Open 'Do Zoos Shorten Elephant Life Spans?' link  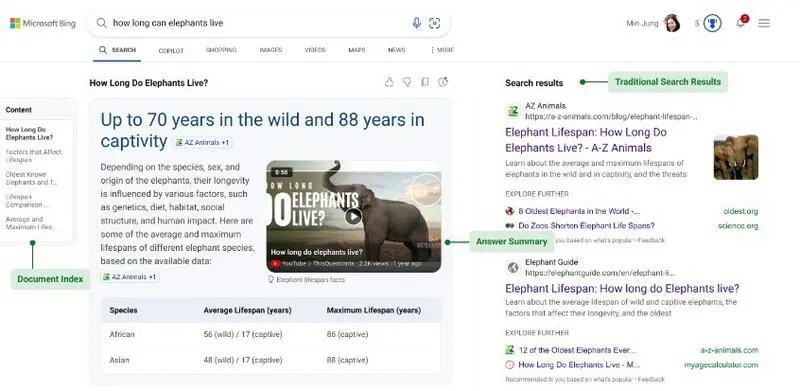click(586, 226)
